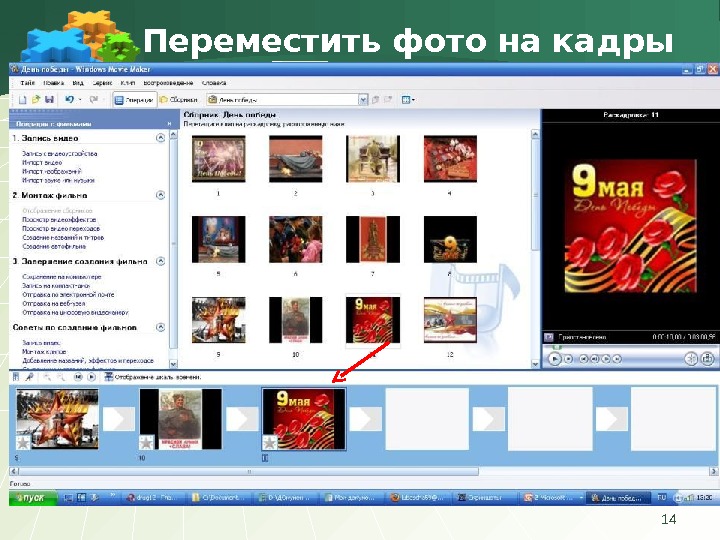Click the Split clip icon under preview
Screen dimensions: 720x540
(691, 358)
